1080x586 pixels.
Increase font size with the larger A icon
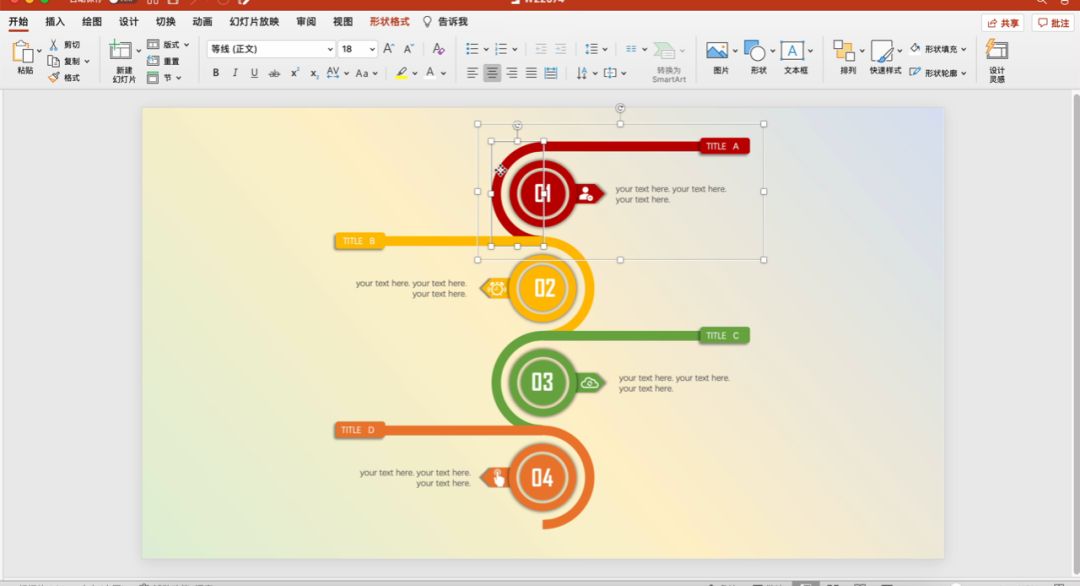(x=388, y=48)
